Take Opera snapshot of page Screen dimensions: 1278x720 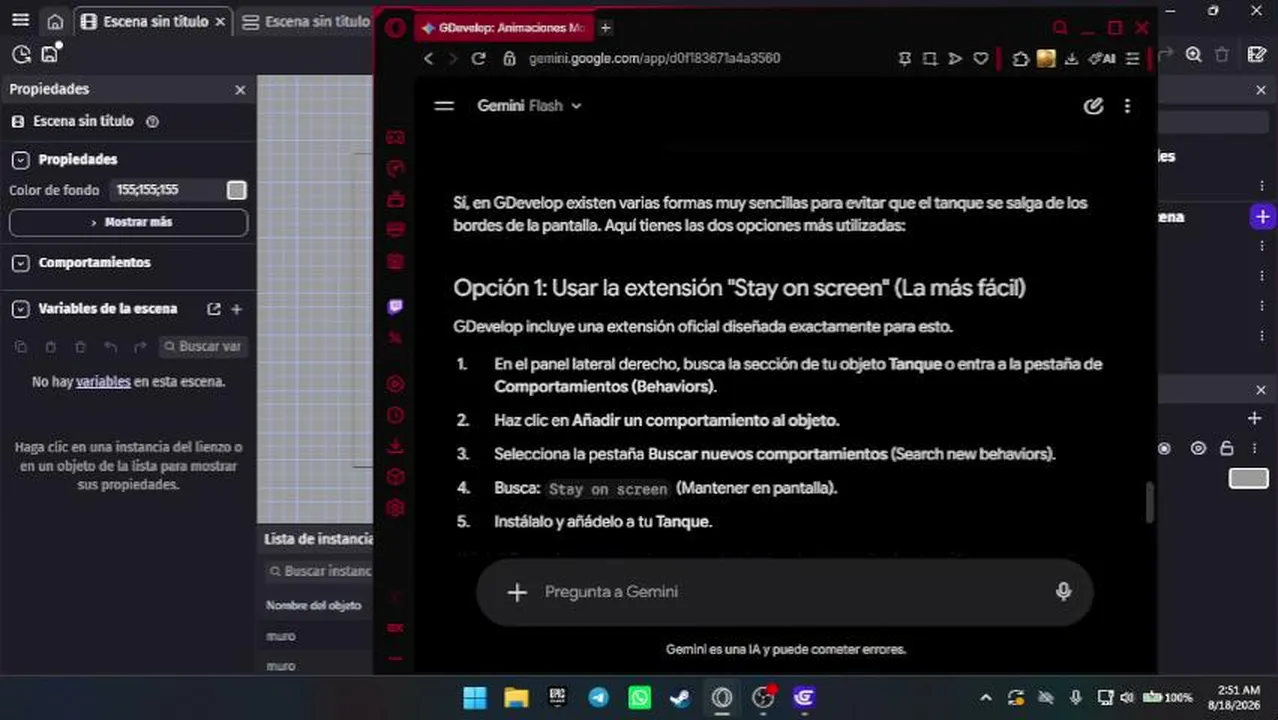pos(930,59)
